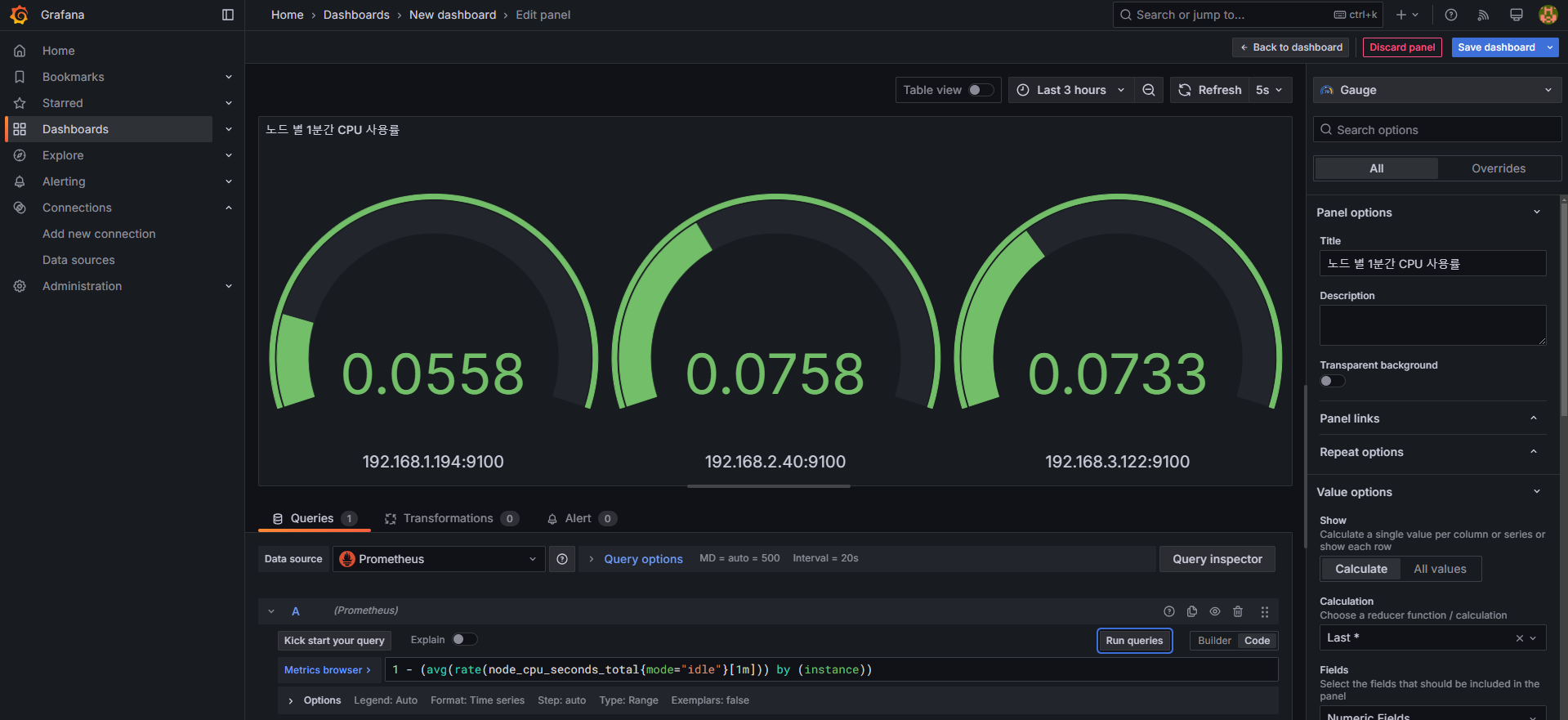The image size is (1568, 720).
Task: Select the All options tab
Action: tap(1377, 168)
